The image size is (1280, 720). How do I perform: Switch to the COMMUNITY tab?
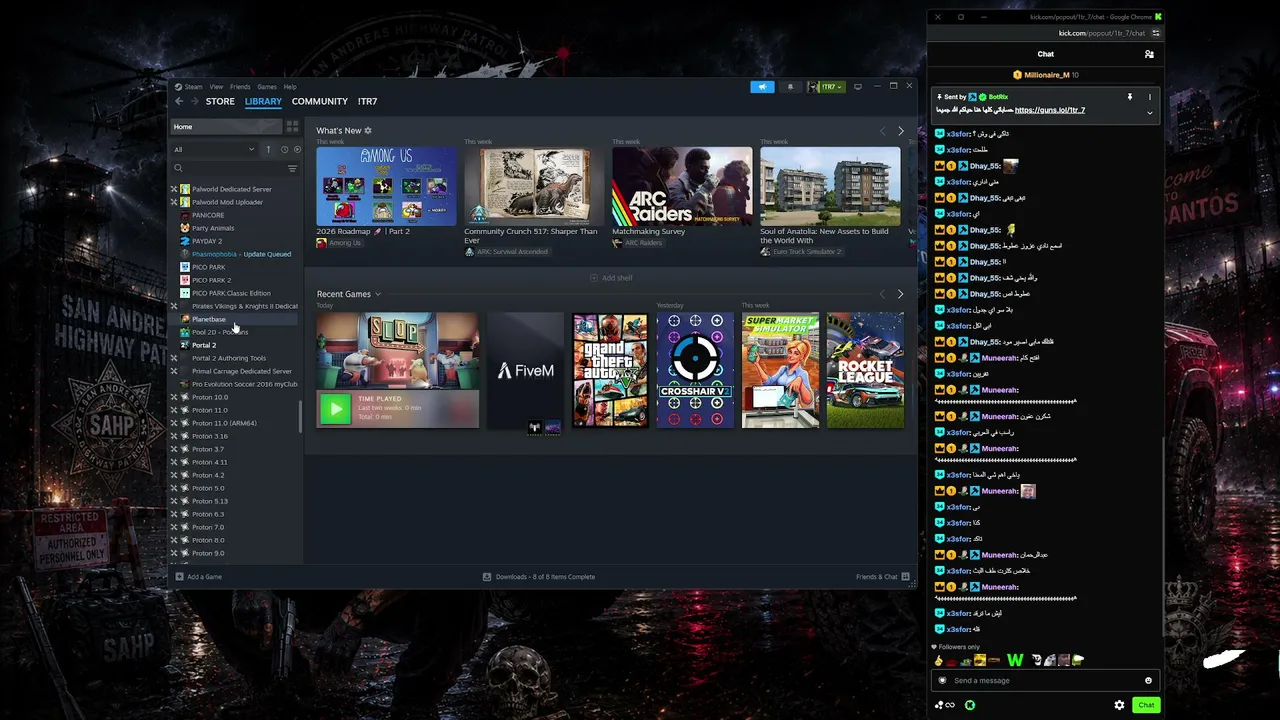pos(320,101)
